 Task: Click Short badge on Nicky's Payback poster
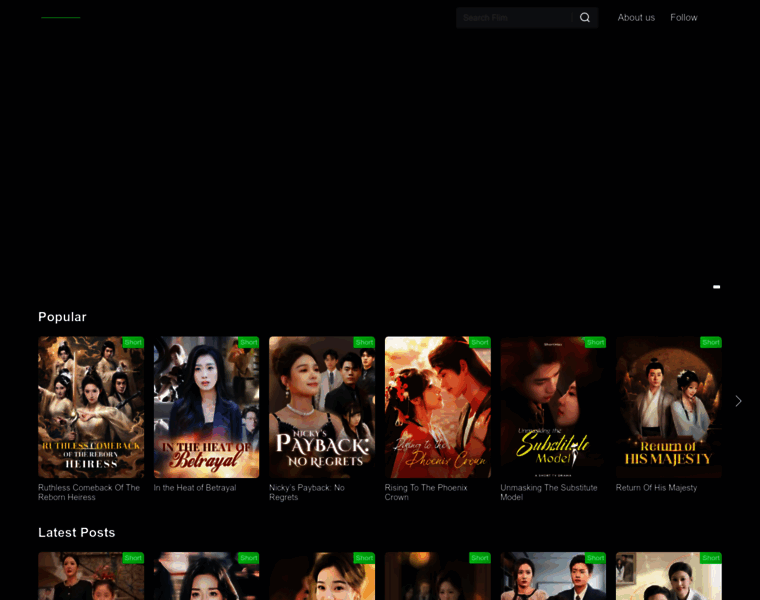pyautogui.click(x=364, y=342)
